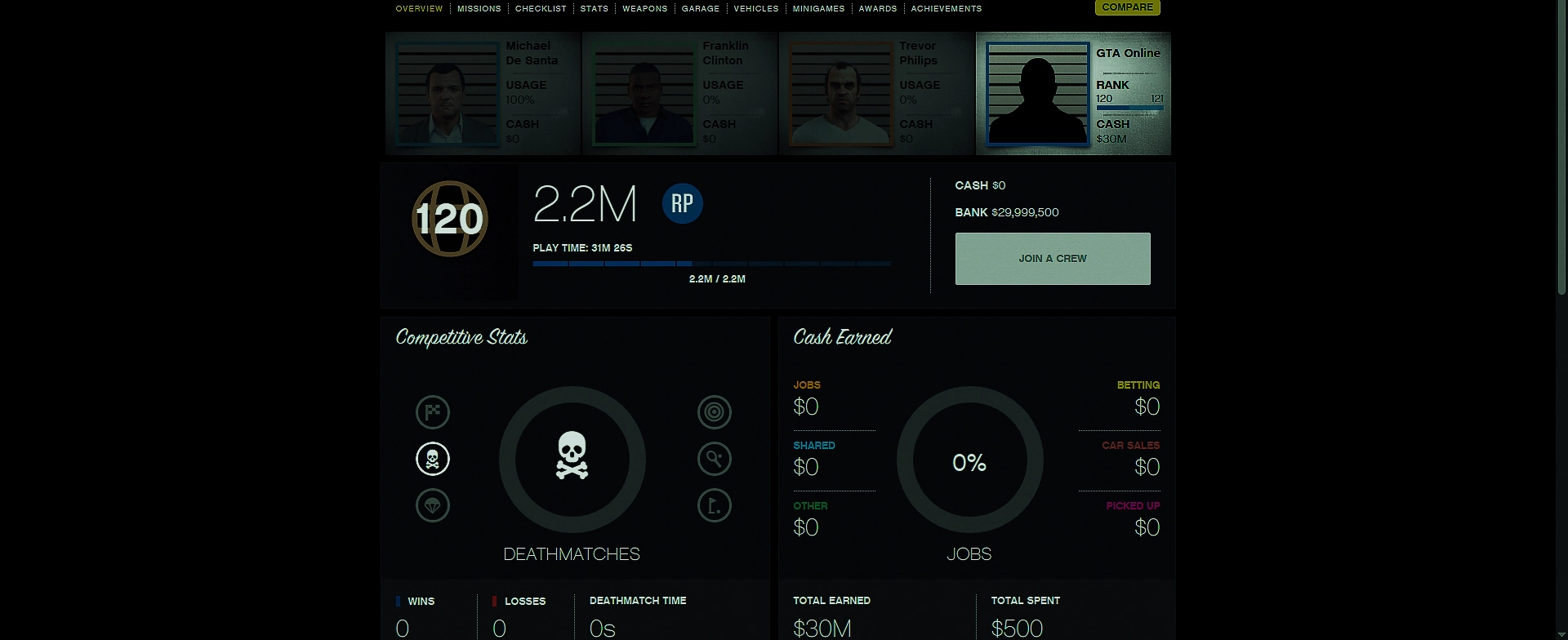This screenshot has width=1568, height=640.
Task: Click the Cash Earned heading
Action: click(x=843, y=337)
